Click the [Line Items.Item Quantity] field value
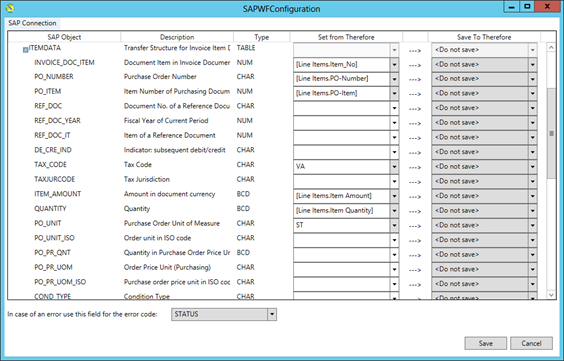This screenshot has width=564, height=361. pos(335,211)
